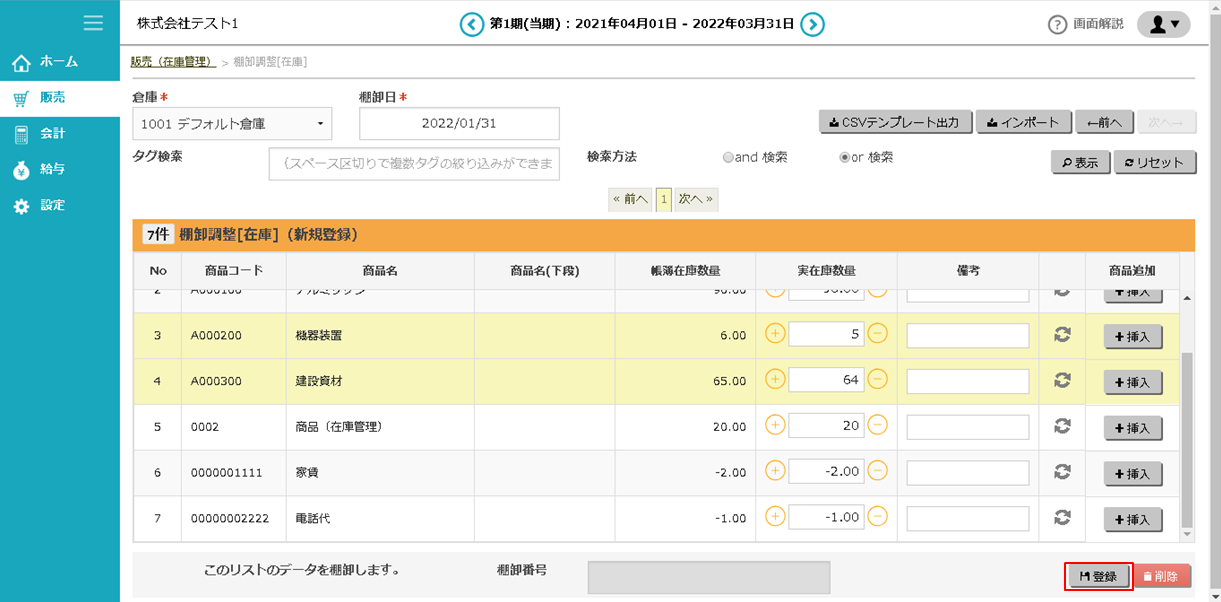Click the hamburger menu icon in sidebar
Image resolution: width=1221 pixels, height=602 pixels.
[93, 23]
